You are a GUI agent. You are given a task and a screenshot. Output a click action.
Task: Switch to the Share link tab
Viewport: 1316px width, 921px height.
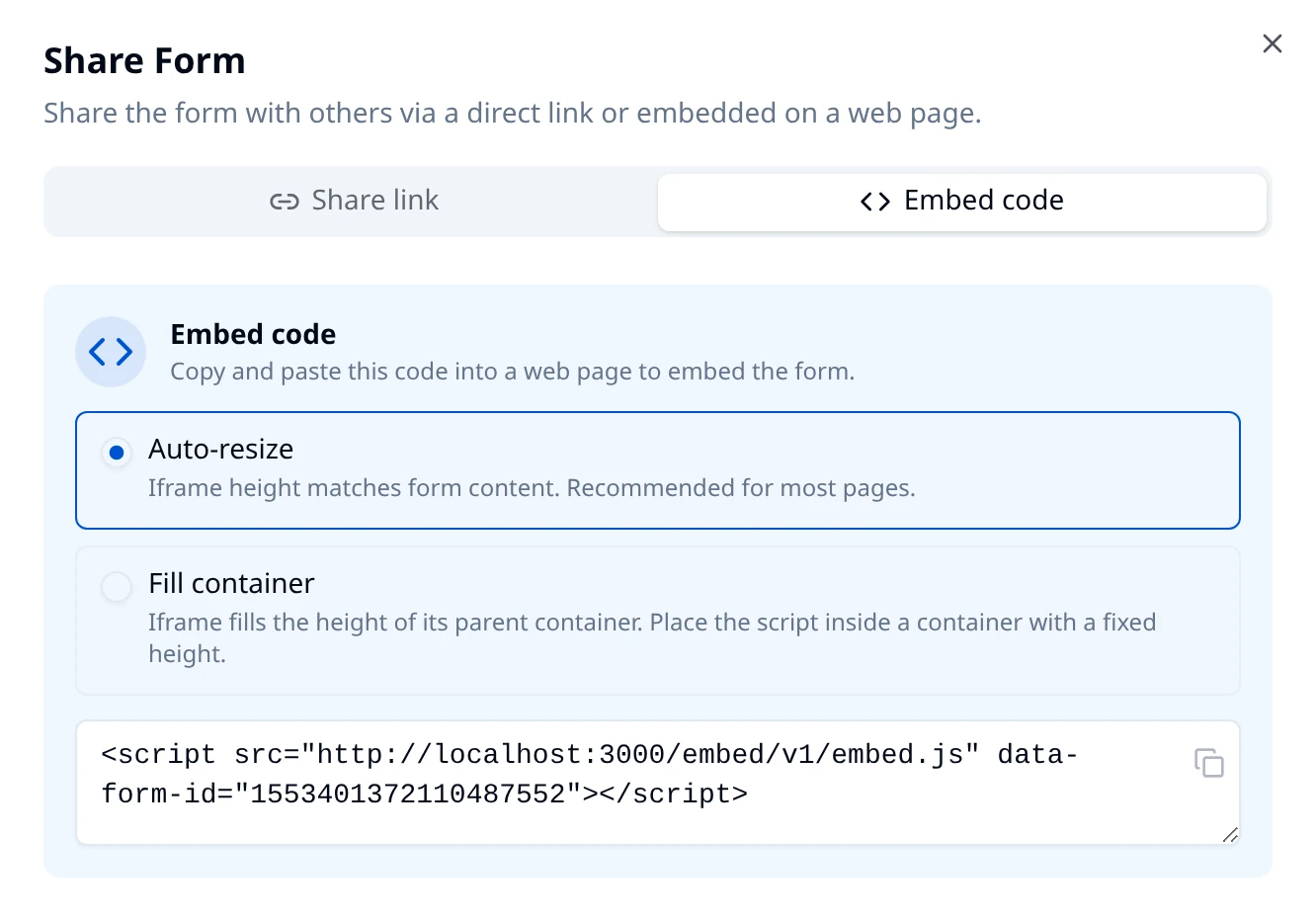click(354, 202)
